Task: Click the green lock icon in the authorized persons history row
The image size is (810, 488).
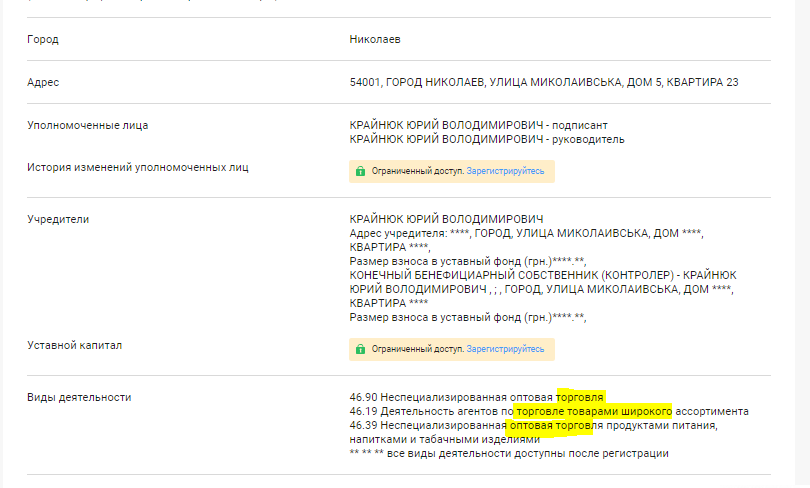Action: coord(360,171)
